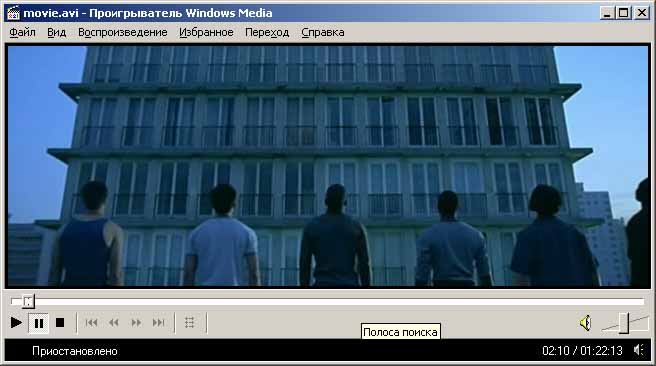Skip to the previous track
The width and height of the screenshot is (656, 366).
[91, 322]
